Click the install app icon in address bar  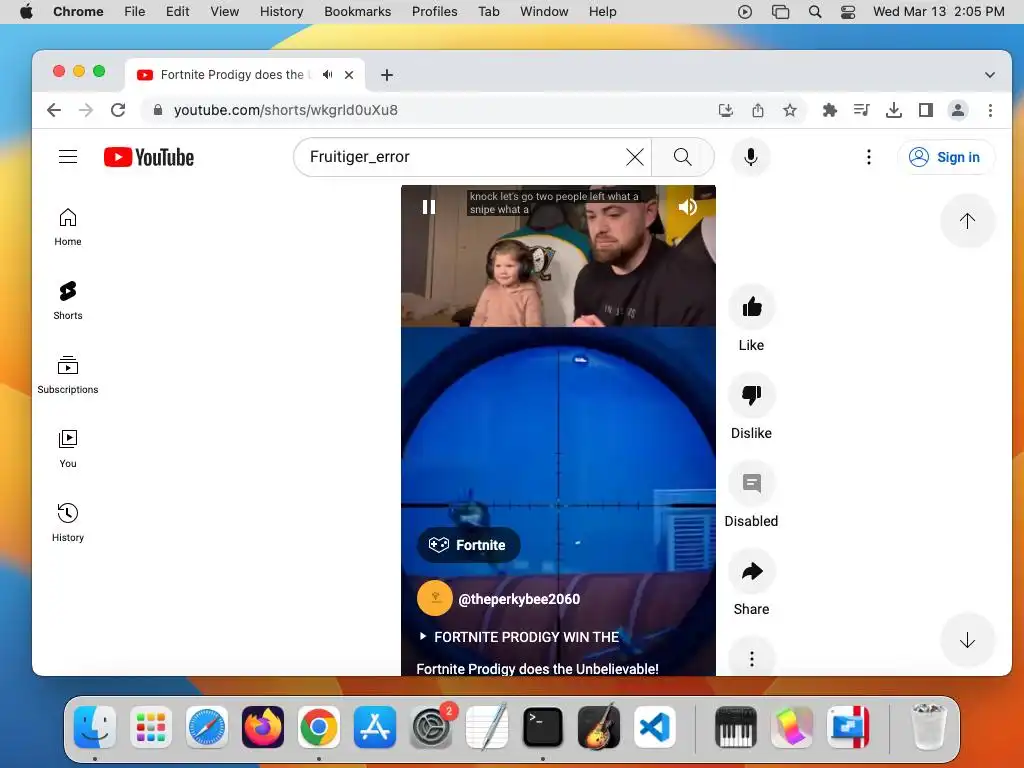pos(726,110)
